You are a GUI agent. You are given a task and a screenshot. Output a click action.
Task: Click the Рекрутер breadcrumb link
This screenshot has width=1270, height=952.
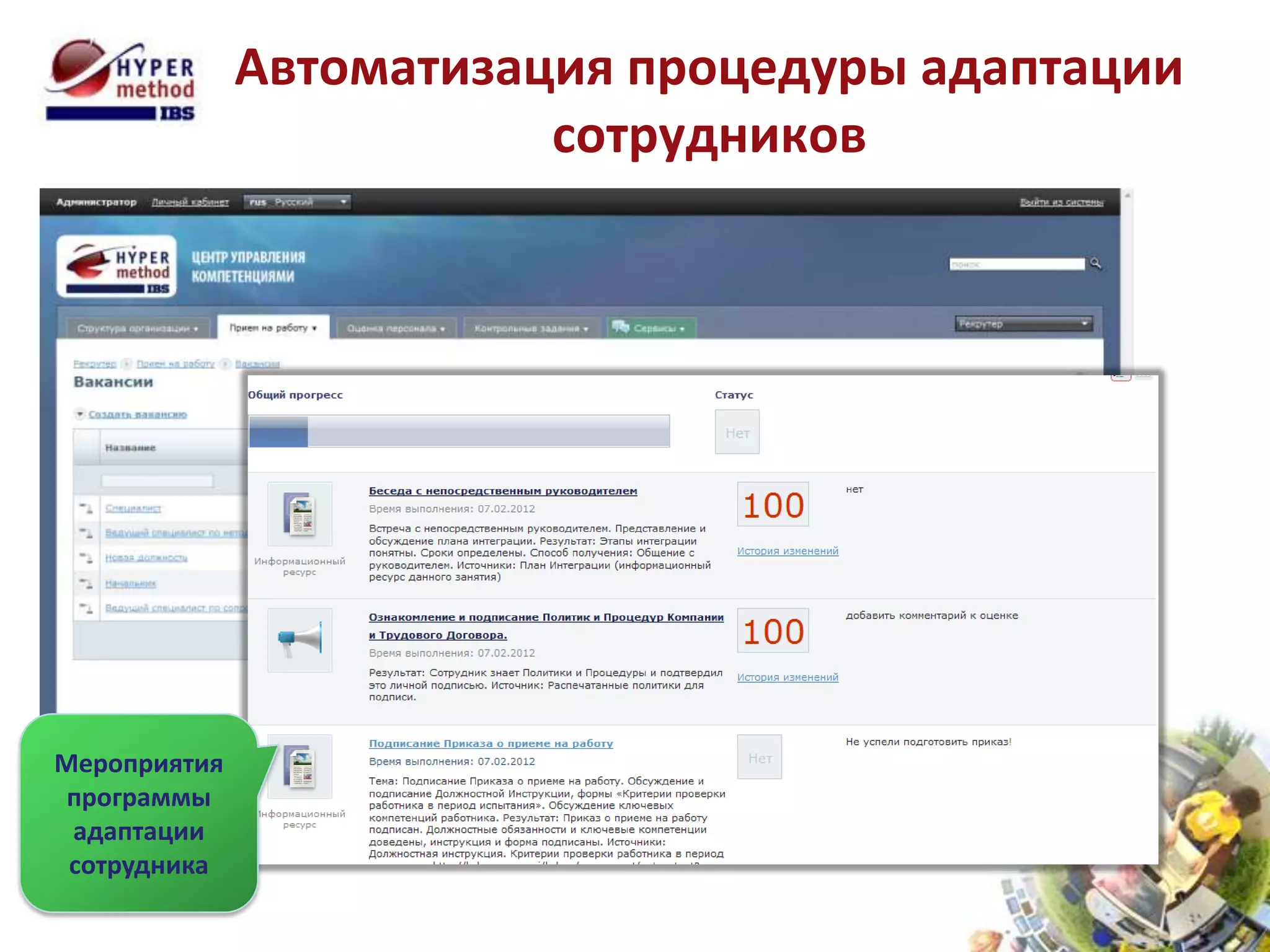tap(95, 364)
